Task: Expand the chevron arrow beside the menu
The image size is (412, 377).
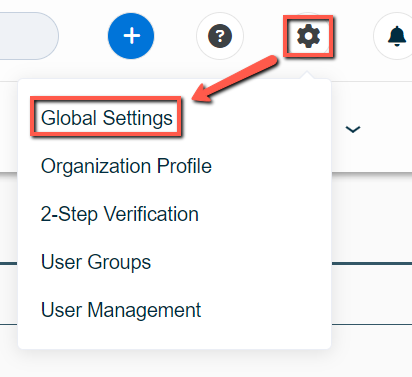Action: 353,129
